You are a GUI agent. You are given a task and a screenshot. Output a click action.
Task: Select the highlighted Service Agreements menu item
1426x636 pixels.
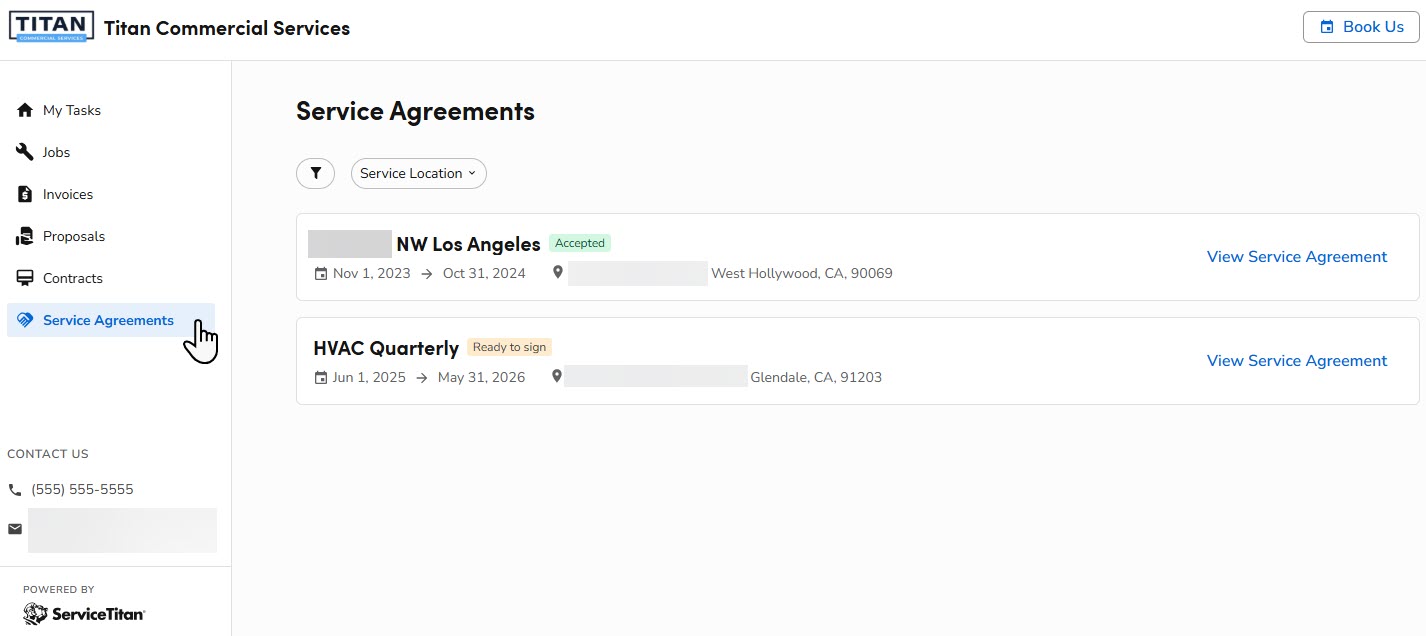pos(107,320)
